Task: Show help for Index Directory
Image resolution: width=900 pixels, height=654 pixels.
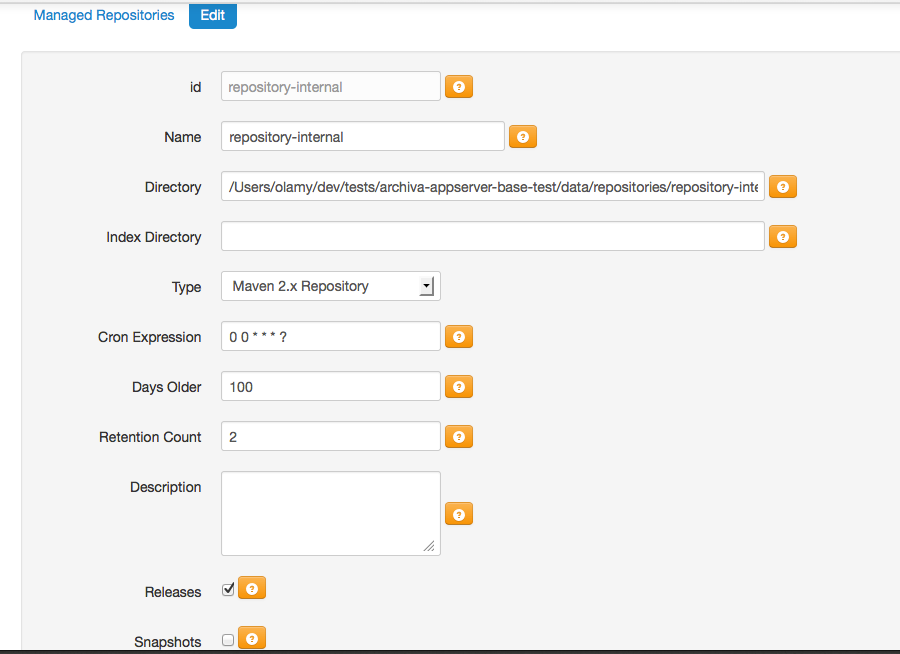Action: [782, 237]
